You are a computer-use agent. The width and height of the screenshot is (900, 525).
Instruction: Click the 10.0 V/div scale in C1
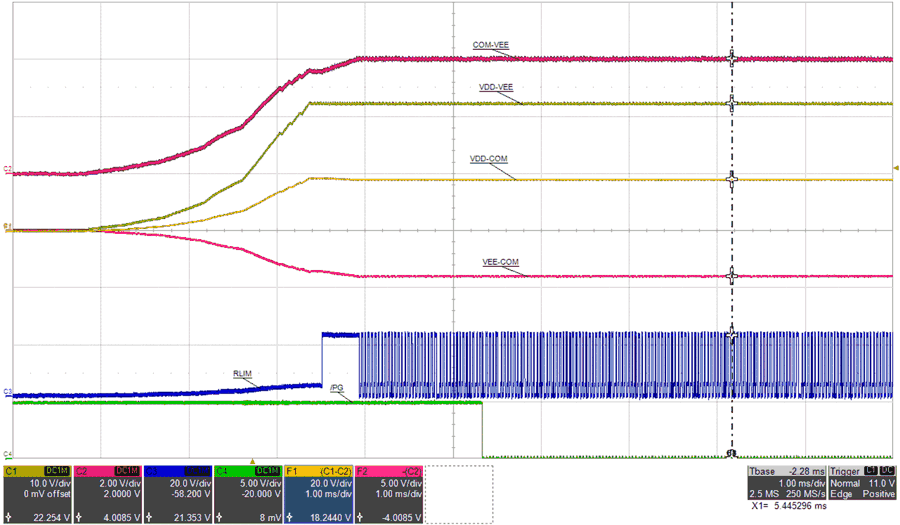[50, 484]
